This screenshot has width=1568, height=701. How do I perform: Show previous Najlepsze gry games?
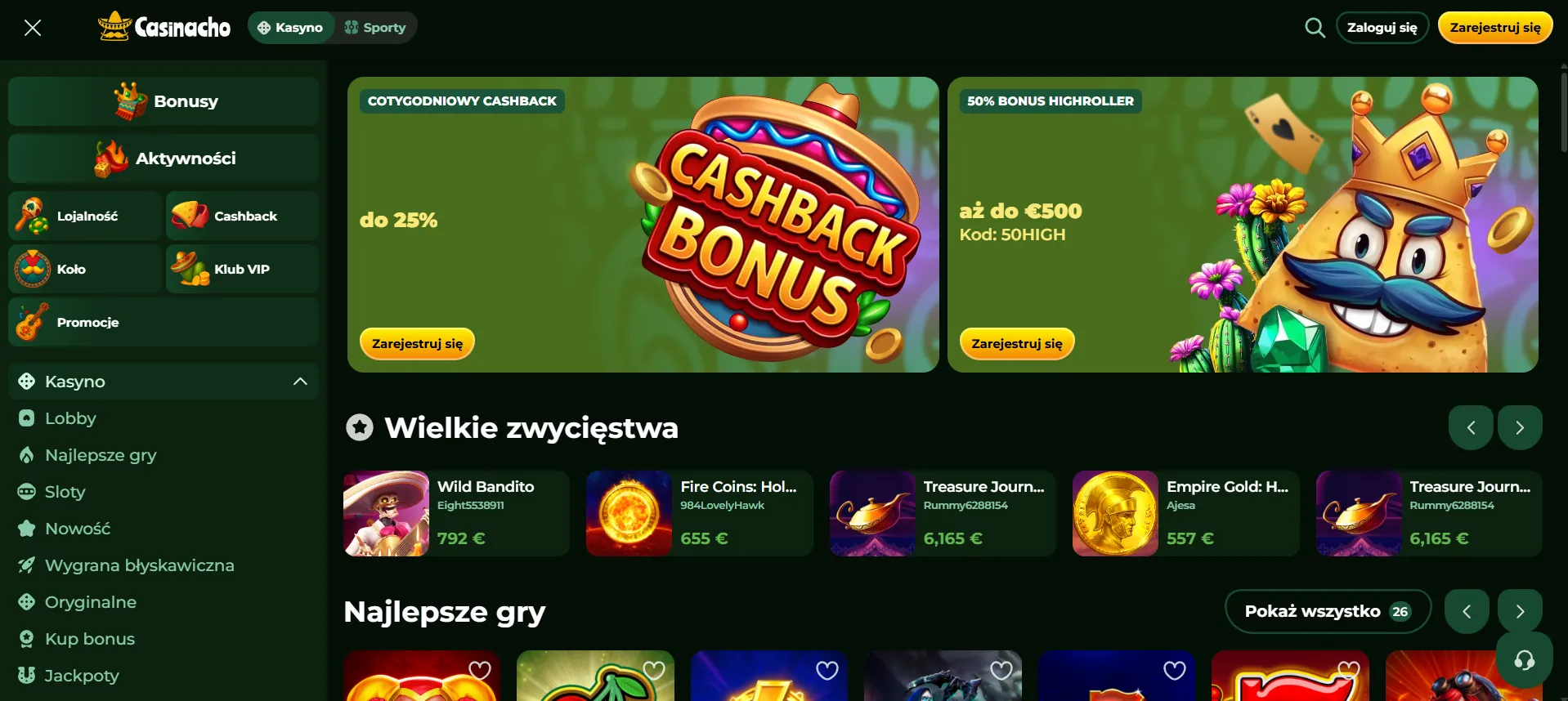(1467, 611)
